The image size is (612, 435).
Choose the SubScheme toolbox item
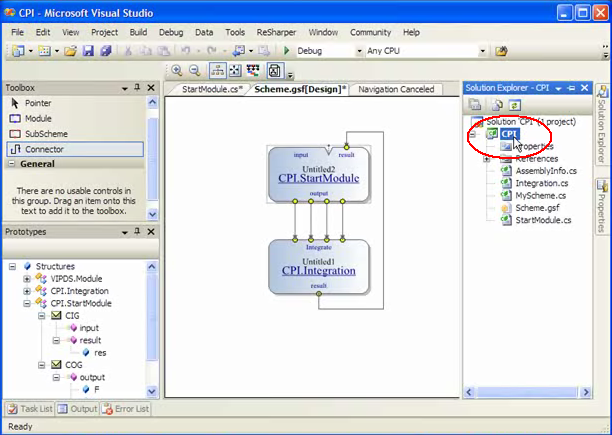click(44, 133)
